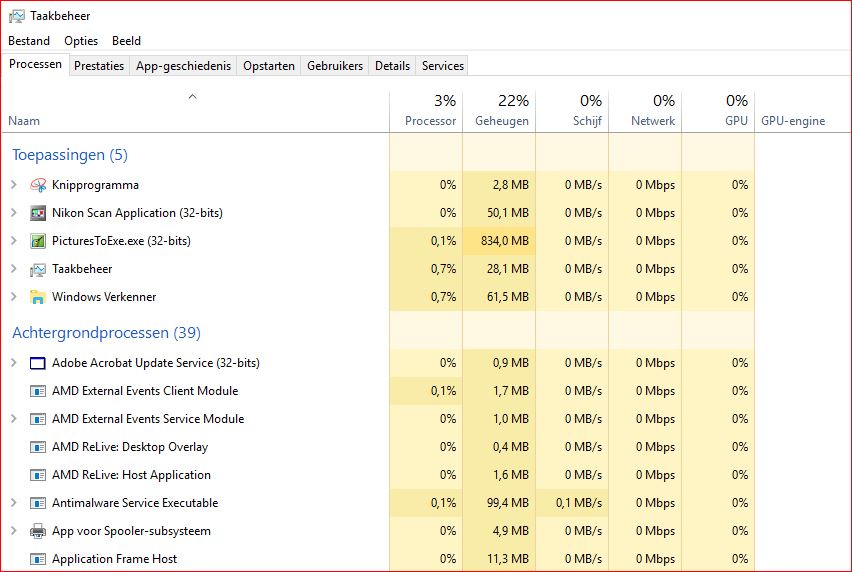Screen dimensions: 852x572
Task: Open the Opties menu
Action: coord(81,41)
